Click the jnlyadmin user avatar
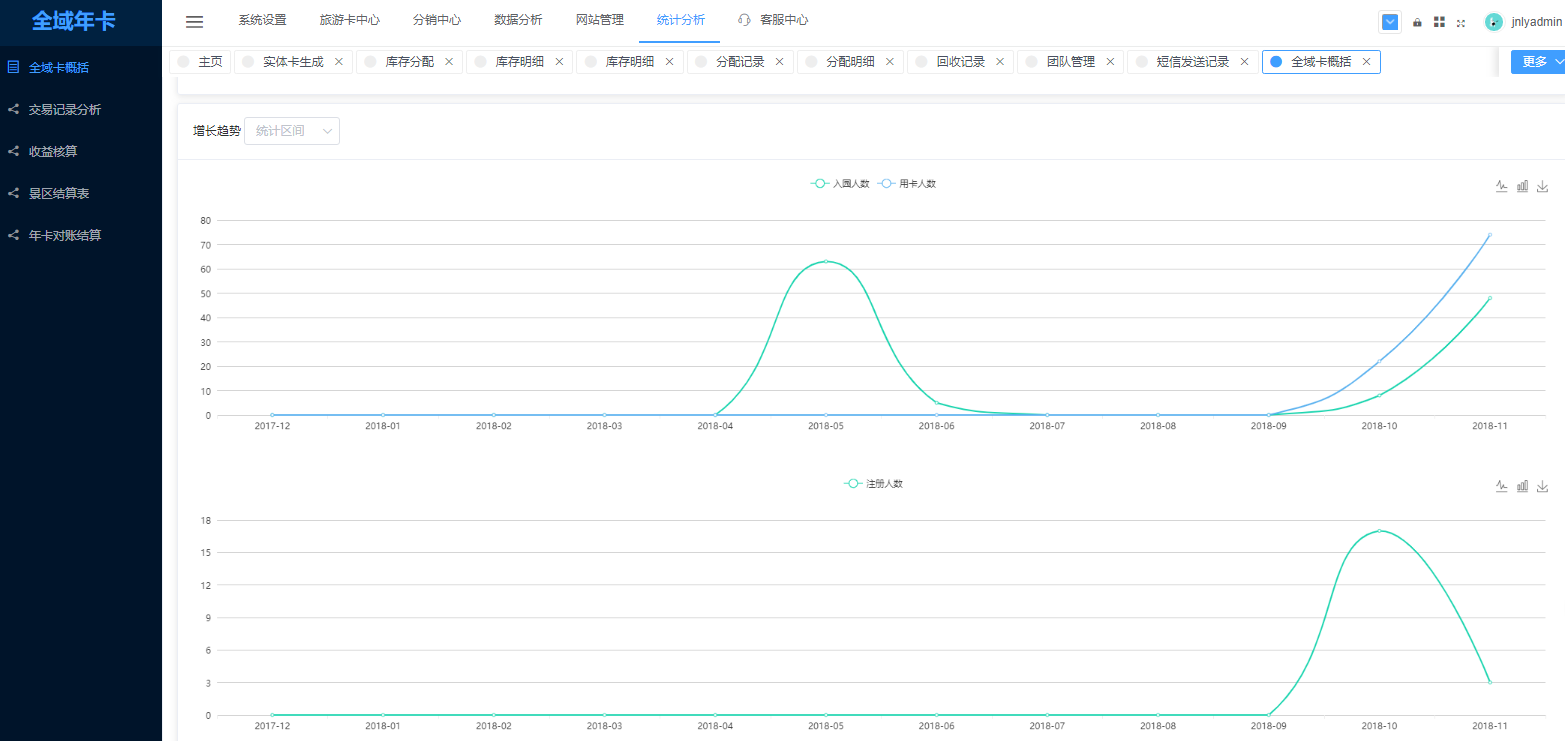Image resolution: width=1565 pixels, height=741 pixels. pos(1494,22)
